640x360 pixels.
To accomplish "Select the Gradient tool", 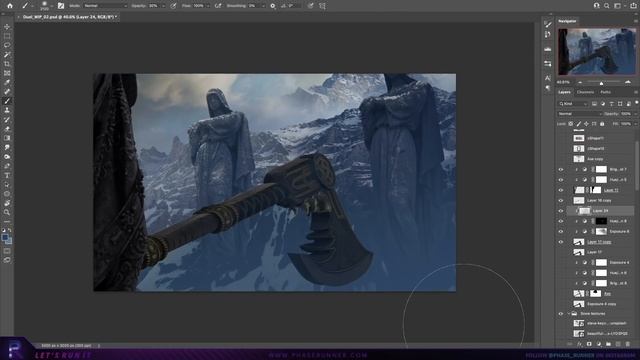I will point(7,138).
